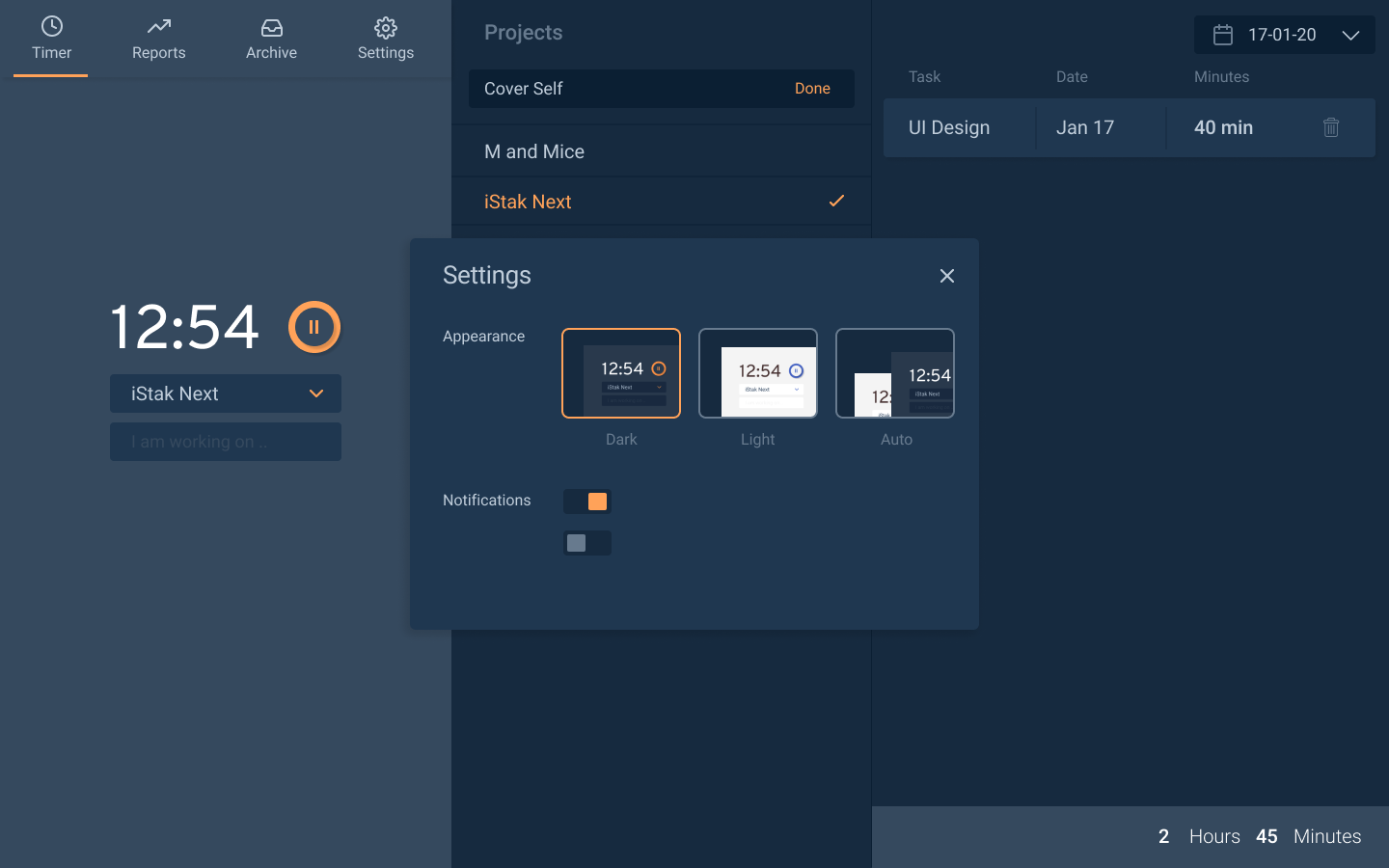
Task: Click the Date column header
Action: coord(1072,76)
